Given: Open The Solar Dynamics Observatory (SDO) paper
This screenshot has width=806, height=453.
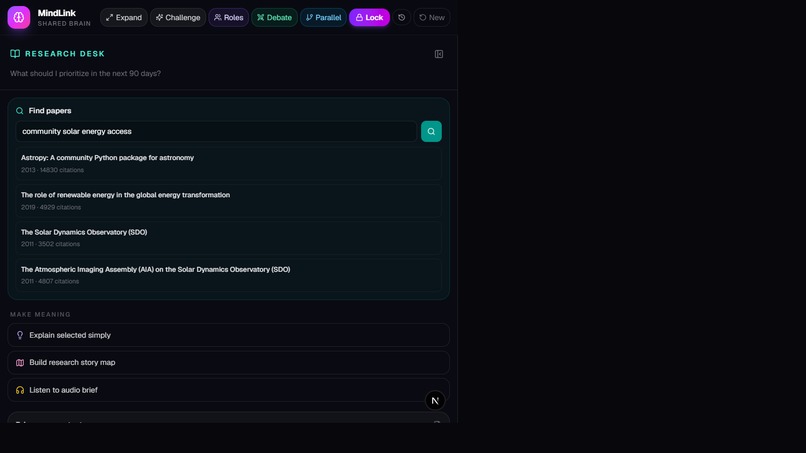Looking at the screenshot, I should [229, 238].
